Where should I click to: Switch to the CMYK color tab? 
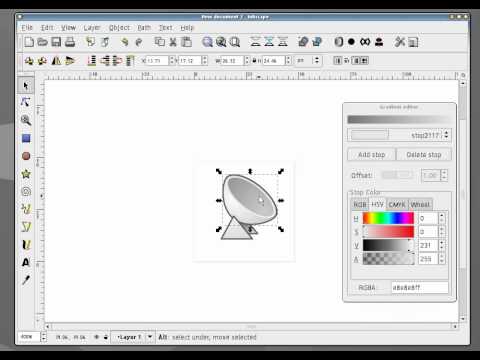[x=397, y=204]
